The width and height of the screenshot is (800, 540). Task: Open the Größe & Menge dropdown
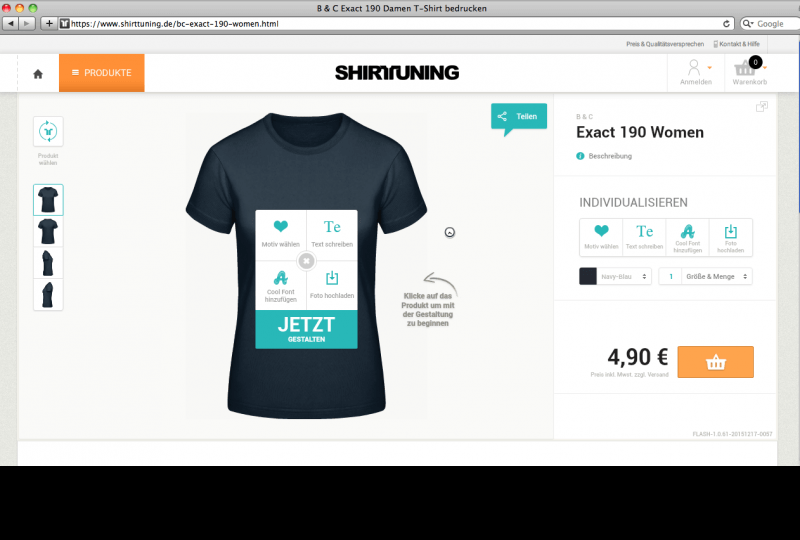click(716, 276)
